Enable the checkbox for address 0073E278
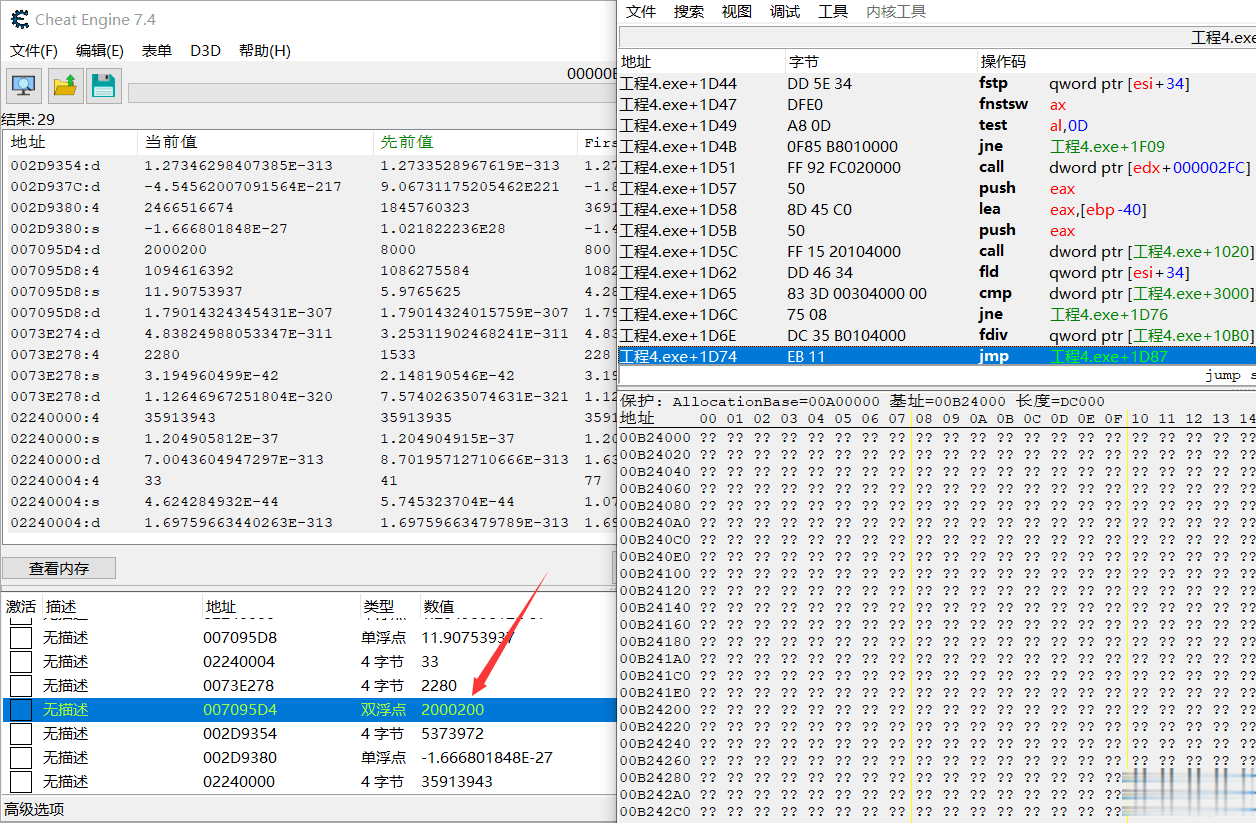 20,686
